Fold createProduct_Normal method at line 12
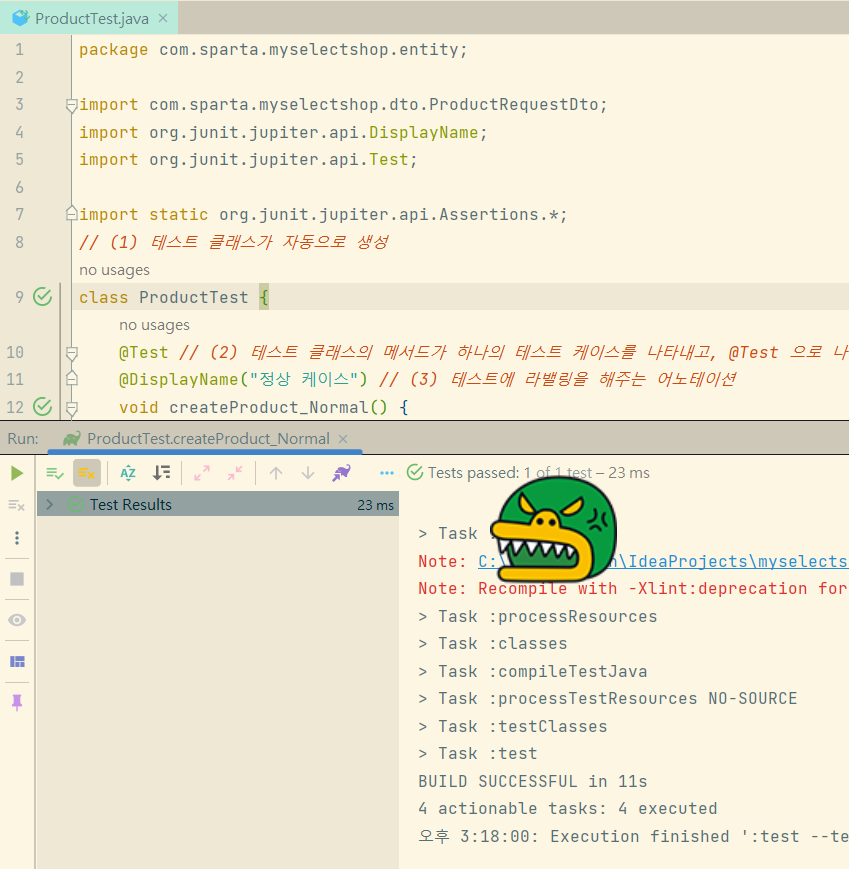Viewport: 849px width, 869px height. point(71,408)
